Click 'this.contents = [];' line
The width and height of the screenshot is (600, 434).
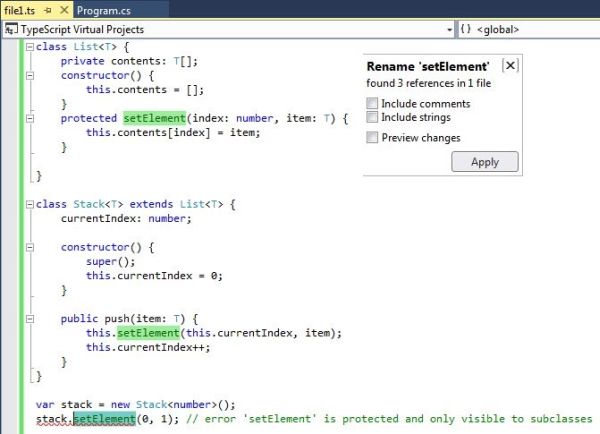click(145, 90)
